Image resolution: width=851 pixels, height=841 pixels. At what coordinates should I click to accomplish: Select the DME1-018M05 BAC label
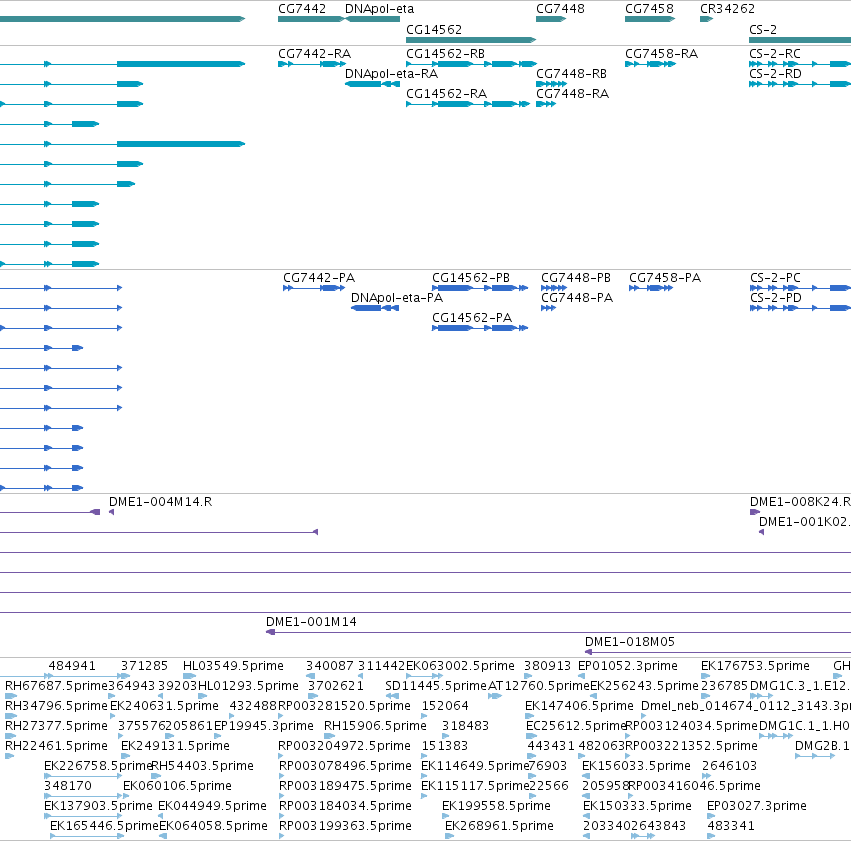coord(630,642)
